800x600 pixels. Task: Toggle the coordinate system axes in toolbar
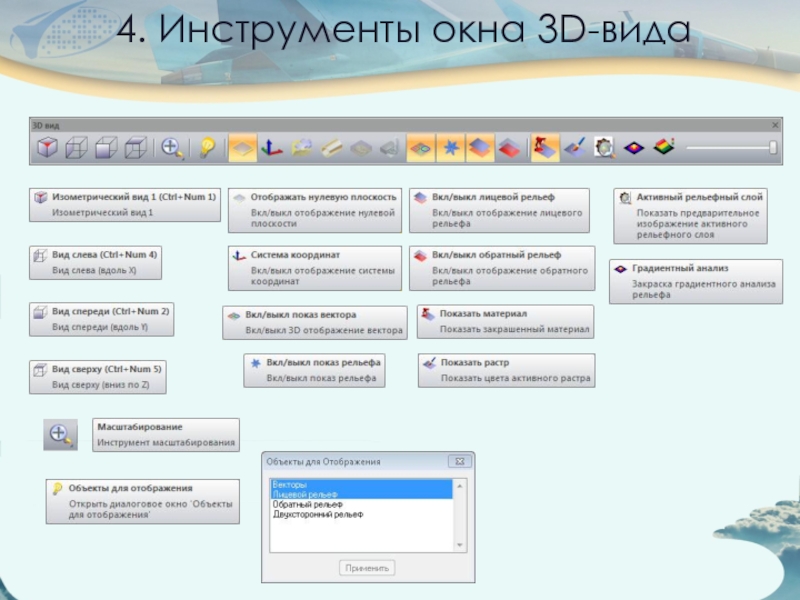click(271, 148)
